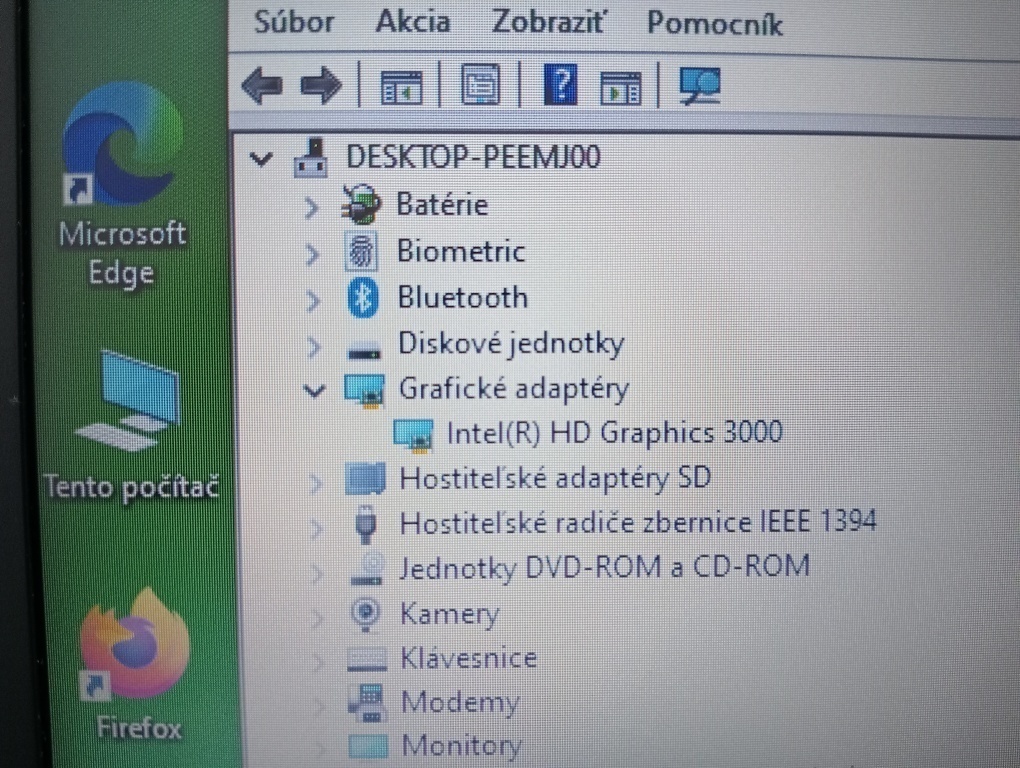Click the Kamery camera icon
This screenshot has width=1020, height=768.
click(366, 613)
